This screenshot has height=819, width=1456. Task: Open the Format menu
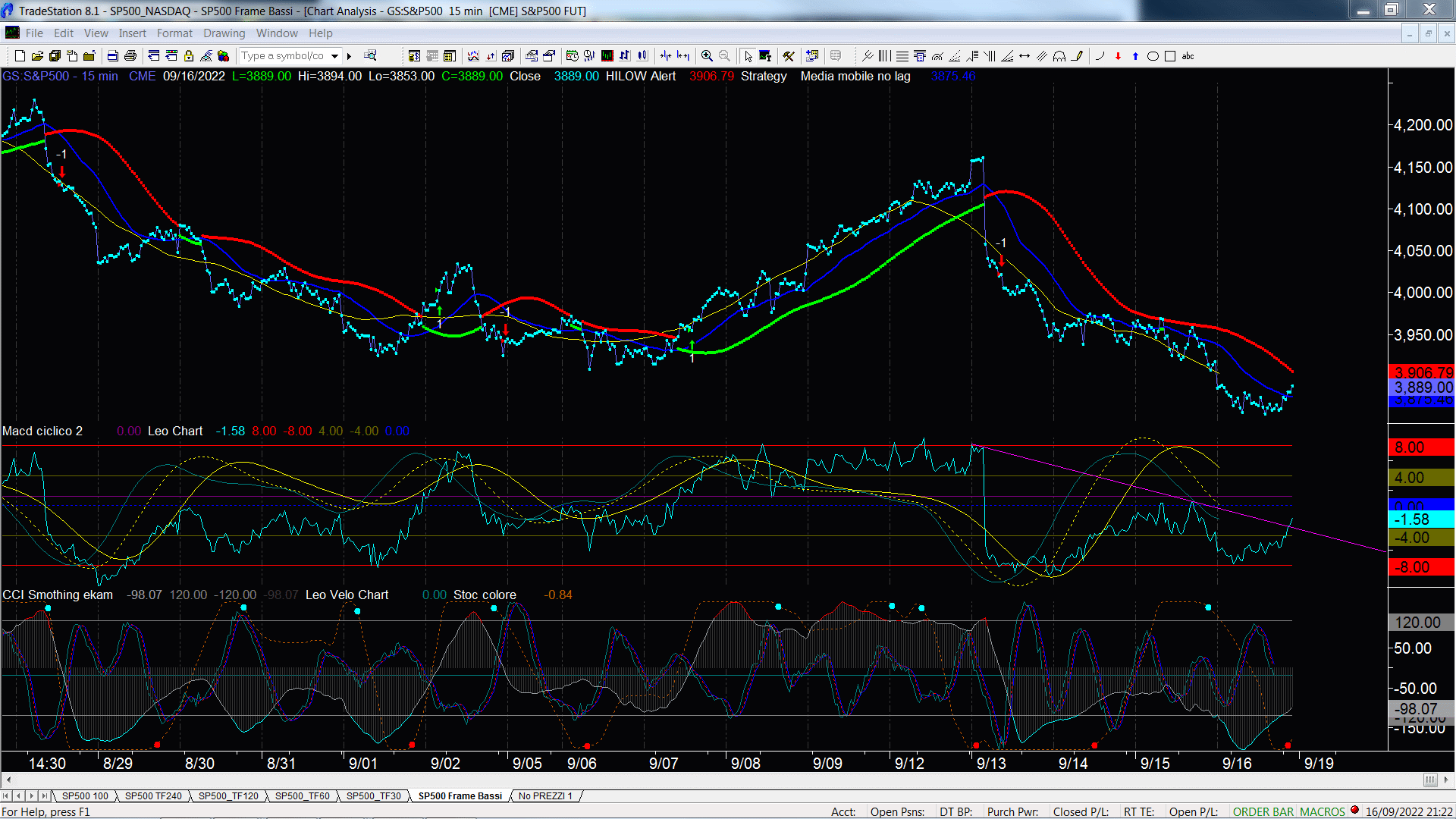point(174,33)
